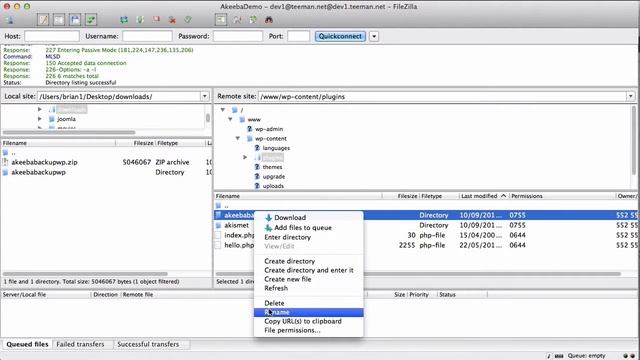Switch to the Successful transfers tab
The height and width of the screenshot is (360, 640).
pyautogui.click(x=148, y=344)
